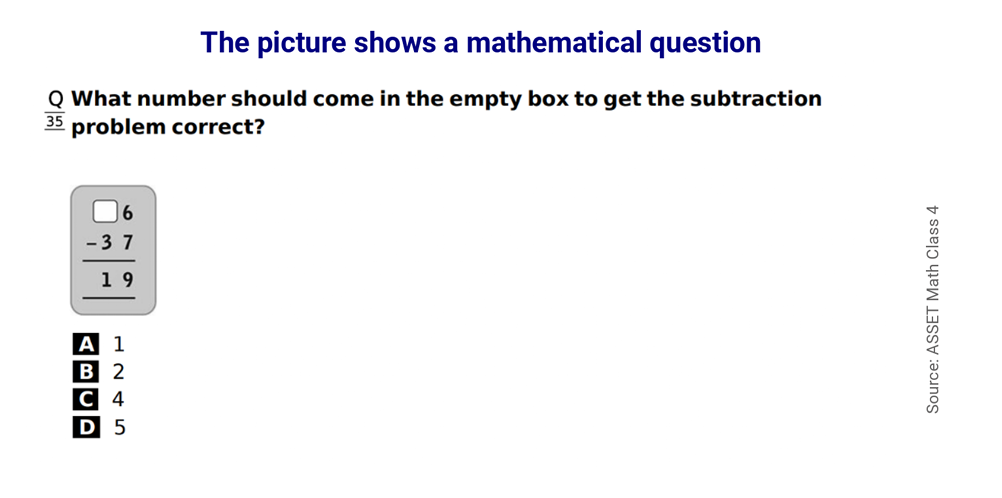1002x498 pixels.
Task: Click the gray subtraction problem panel
Action: [113, 250]
